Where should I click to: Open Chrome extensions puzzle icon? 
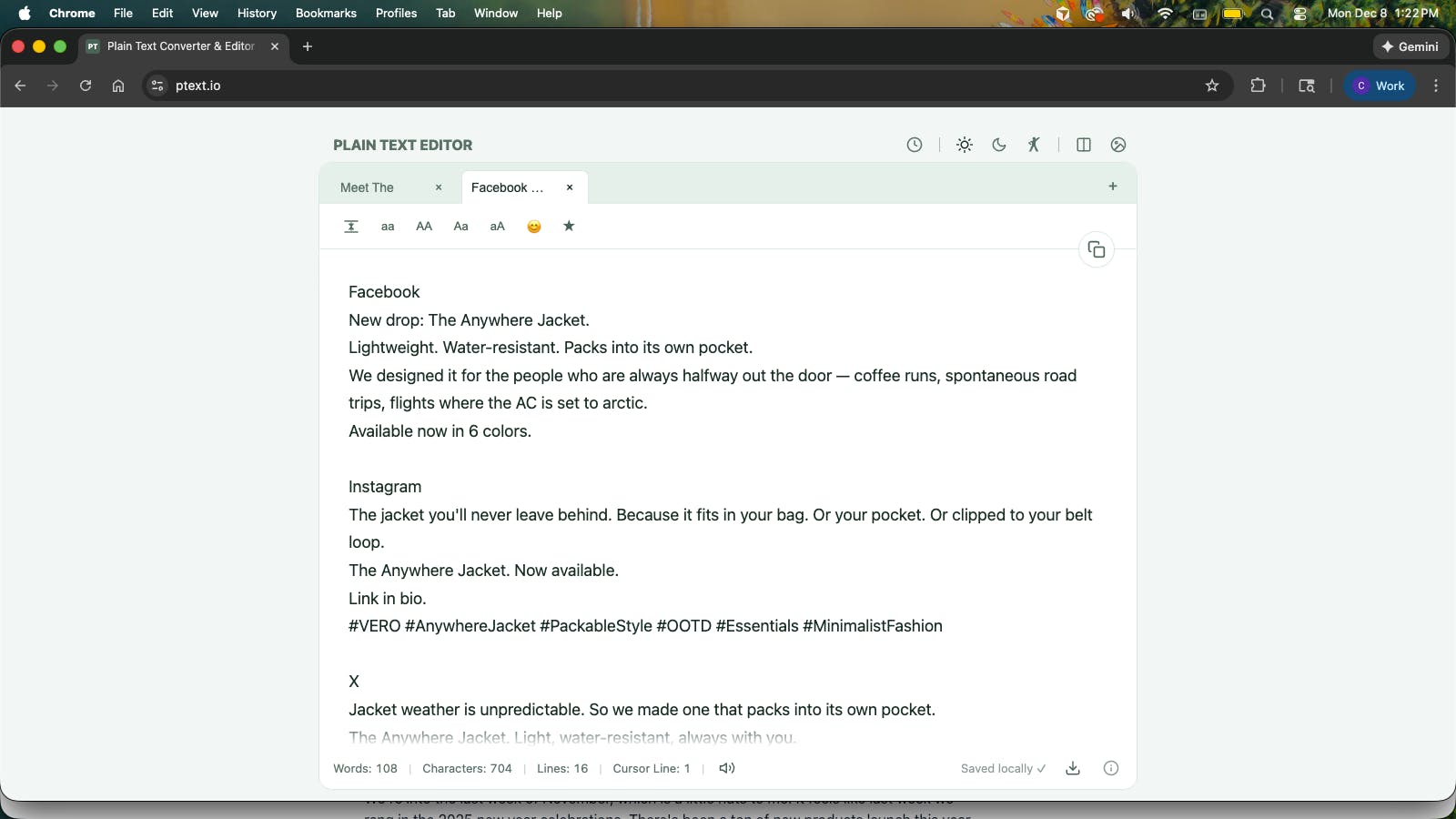(x=1258, y=86)
